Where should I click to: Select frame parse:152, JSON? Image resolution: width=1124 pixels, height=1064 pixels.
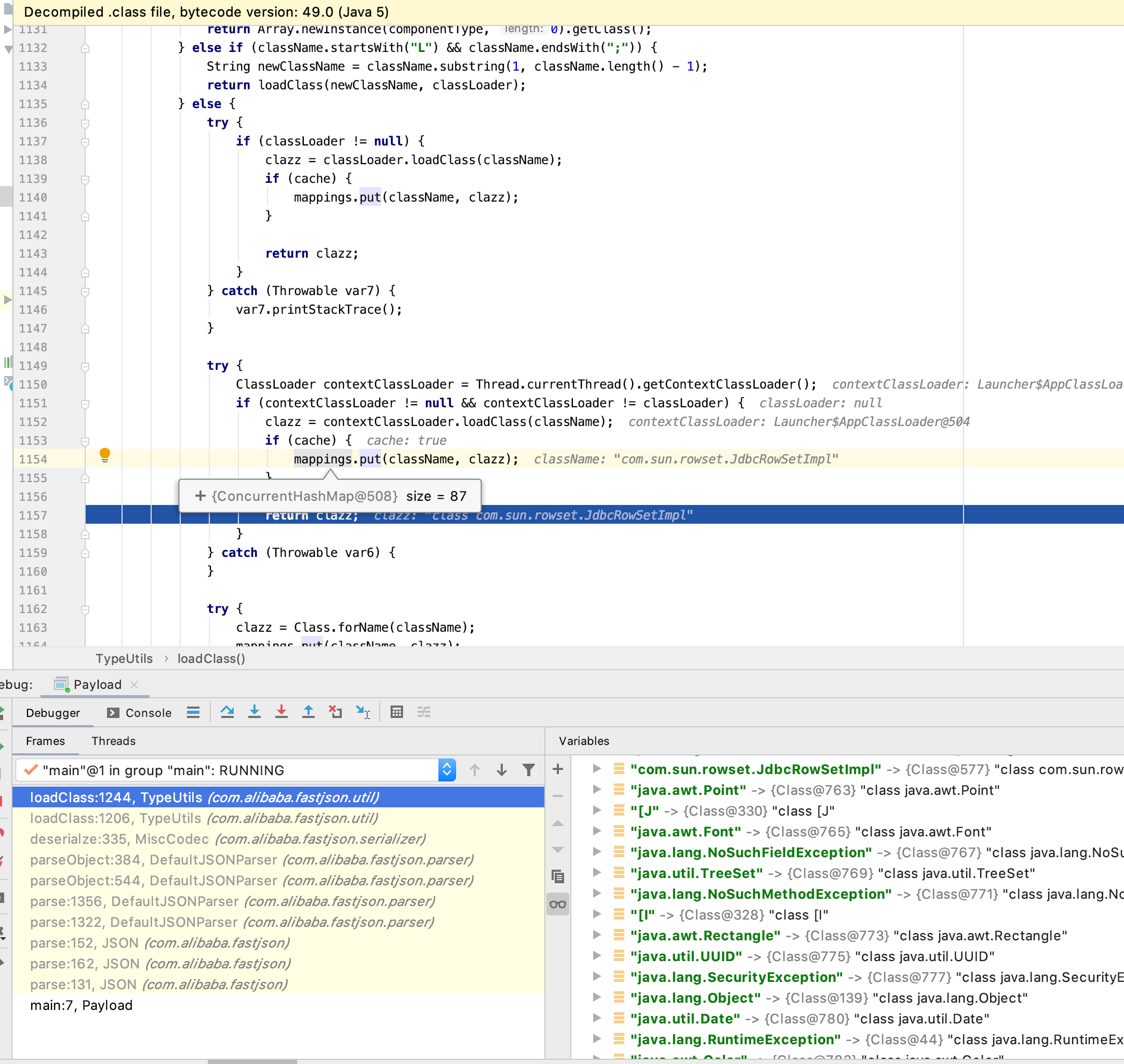click(x=278, y=942)
